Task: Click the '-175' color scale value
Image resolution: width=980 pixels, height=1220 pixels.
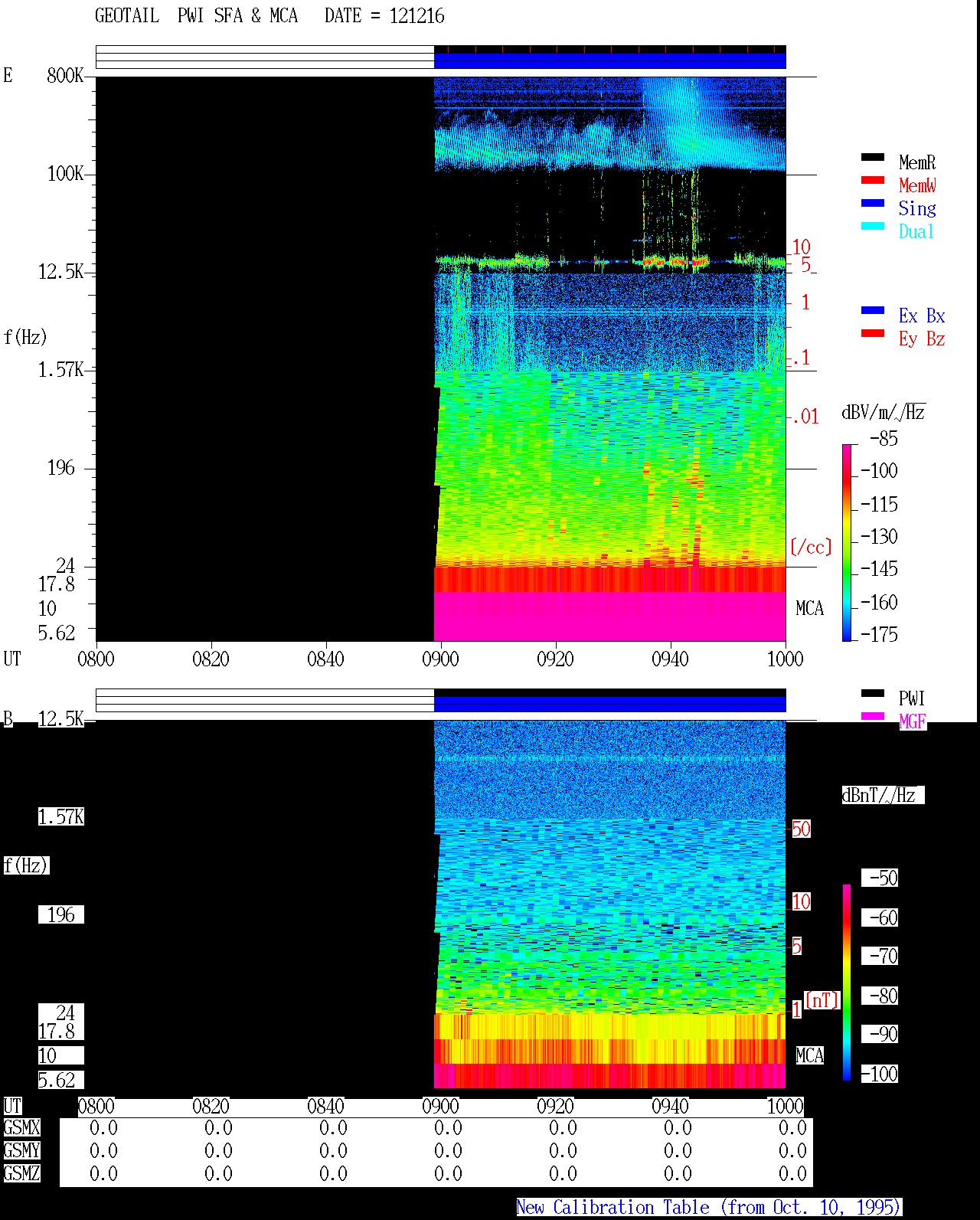Action: point(879,634)
